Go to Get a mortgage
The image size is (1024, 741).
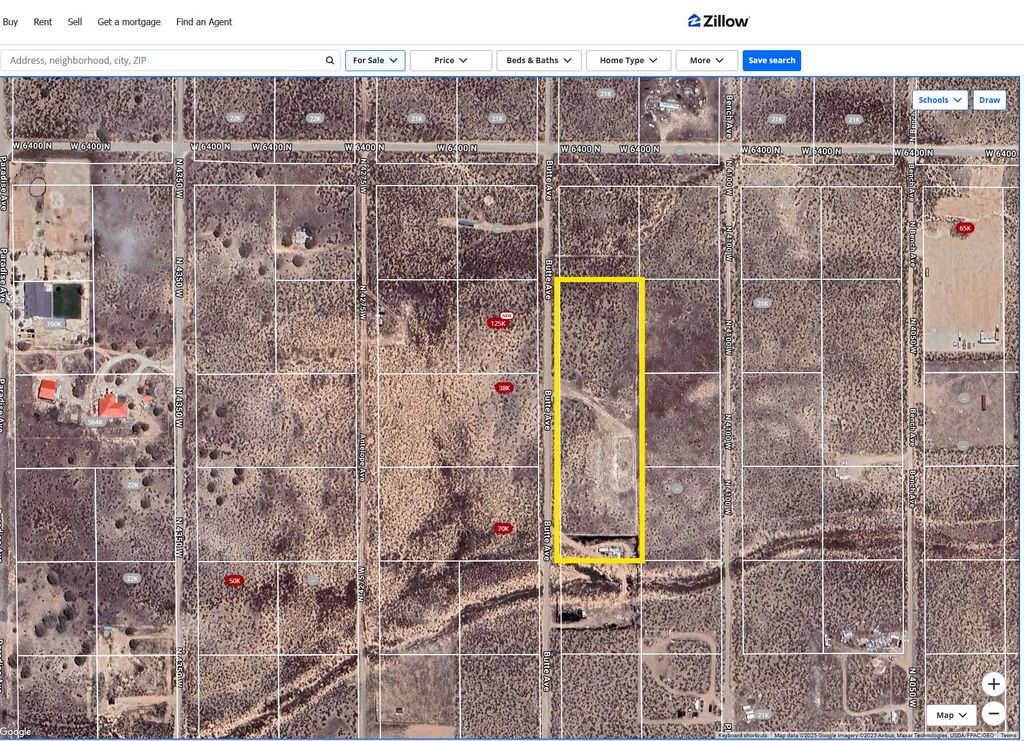[x=129, y=22]
